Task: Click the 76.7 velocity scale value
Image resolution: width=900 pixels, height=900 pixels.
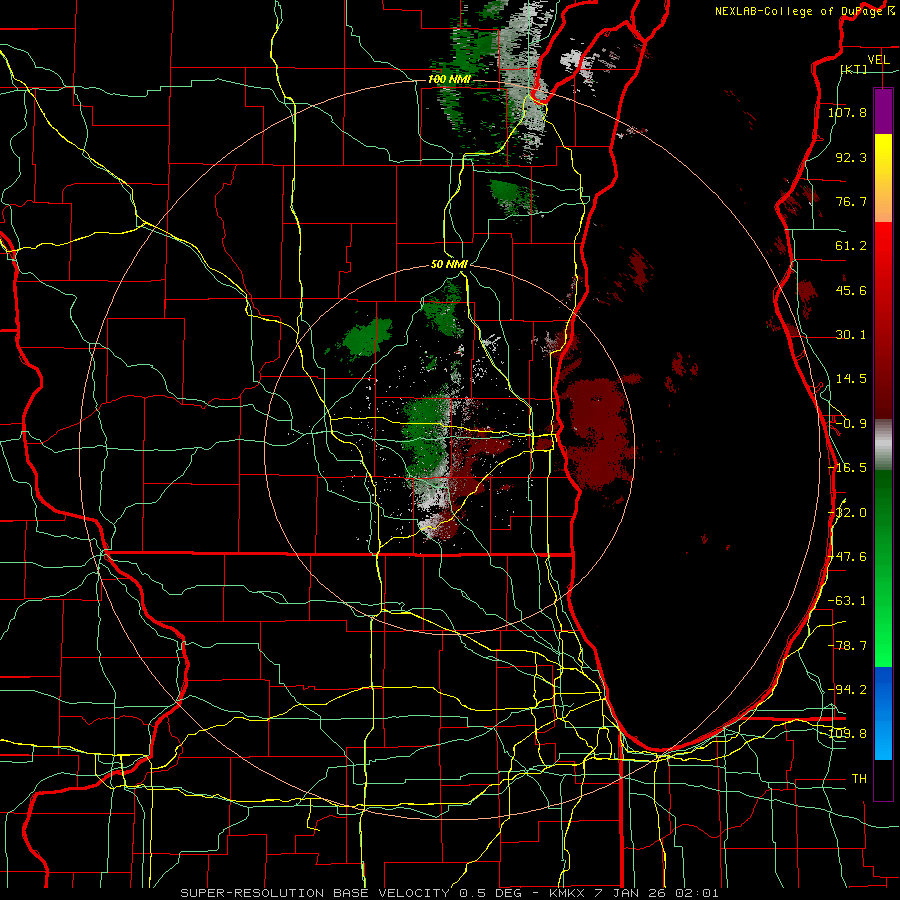Action: click(x=851, y=201)
